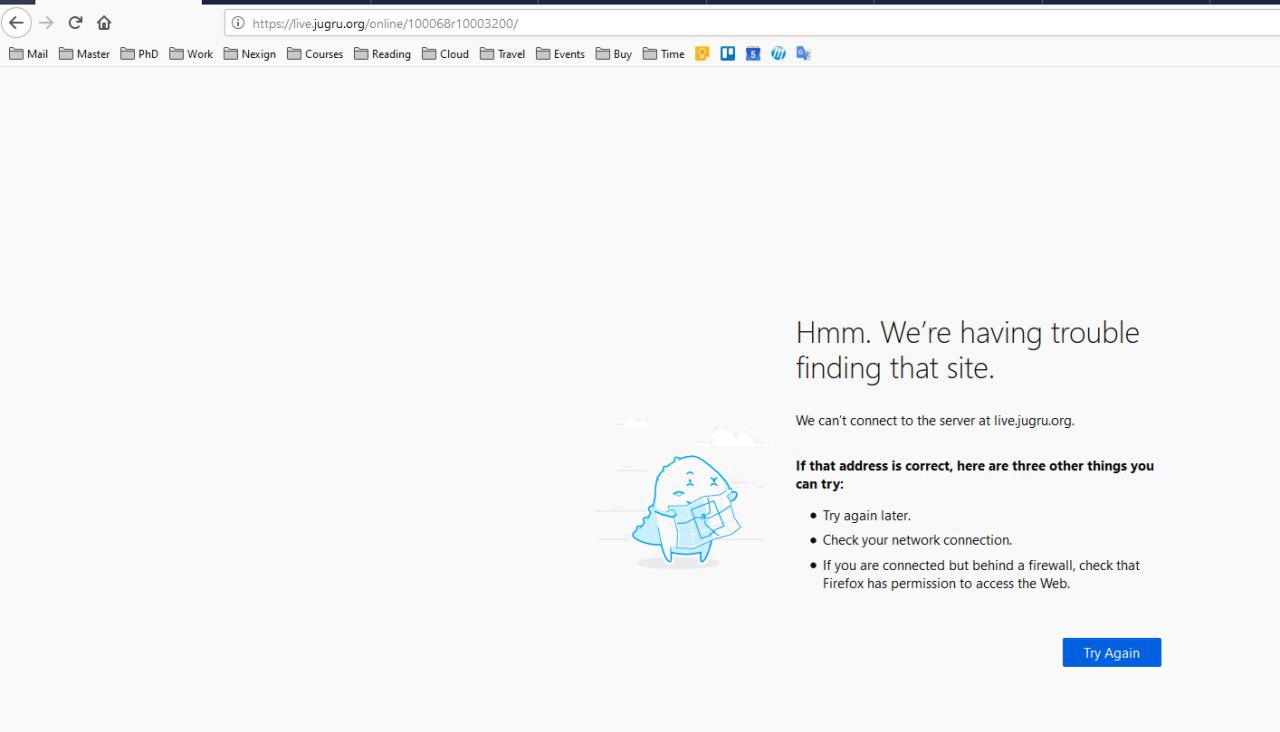Viewport: 1280px width, 732px height.
Task: Click the "Try again later." bullet text
Action: (x=867, y=516)
